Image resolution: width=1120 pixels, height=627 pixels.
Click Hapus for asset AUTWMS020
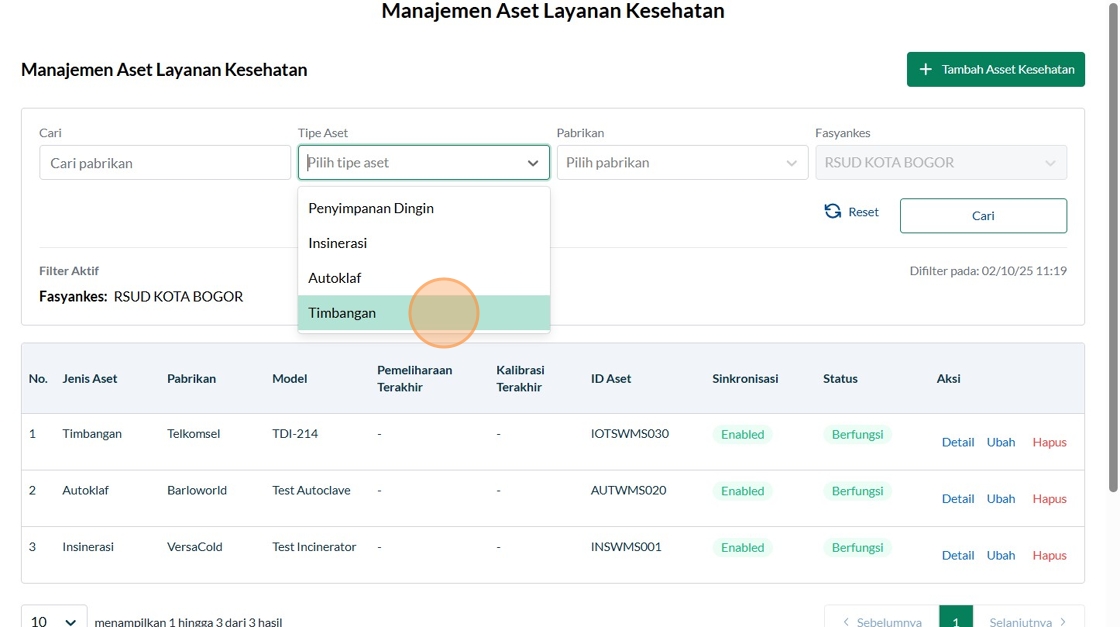pyautogui.click(x=1049, y=498)
